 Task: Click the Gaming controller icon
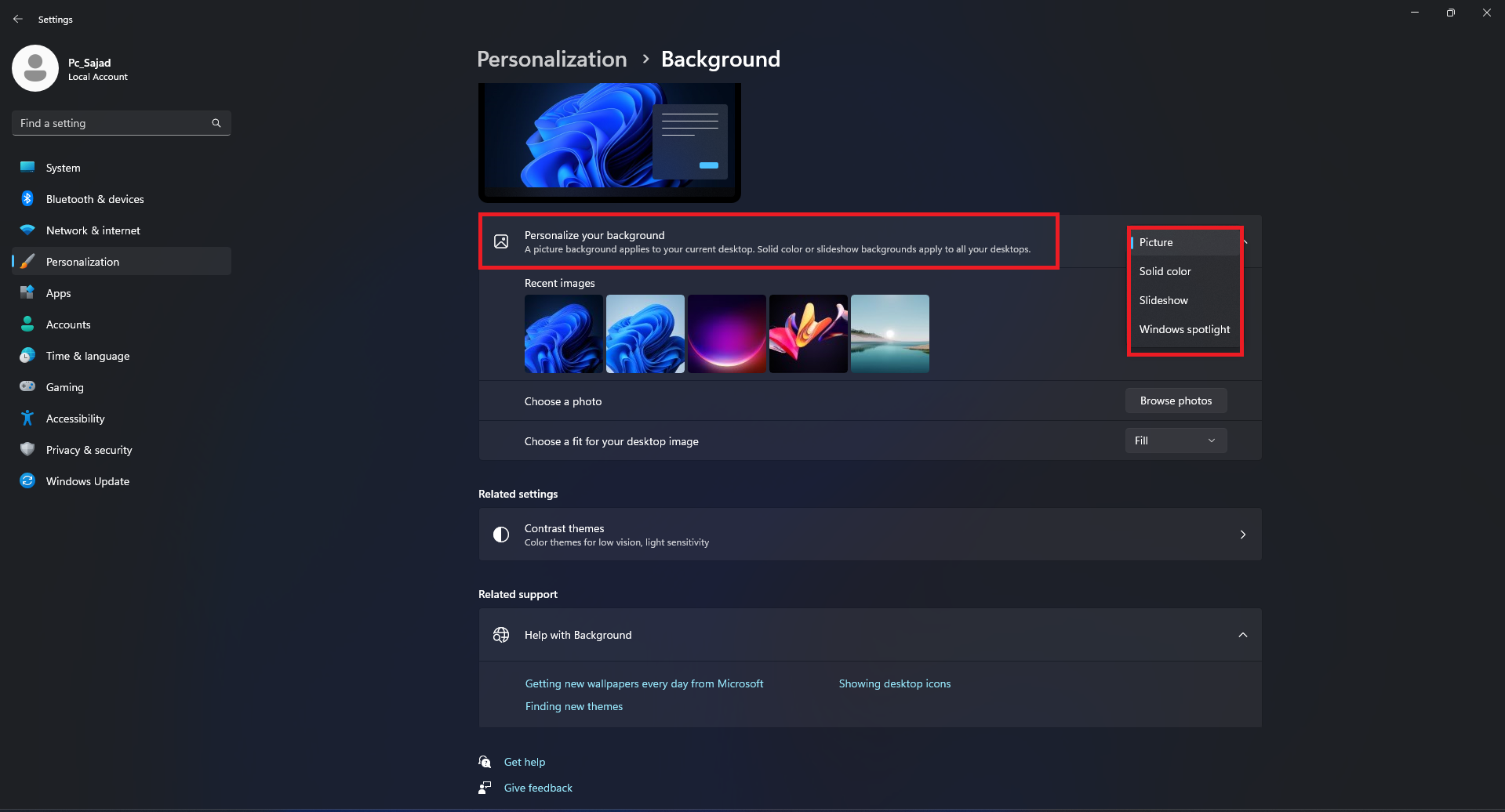[27, 386]
